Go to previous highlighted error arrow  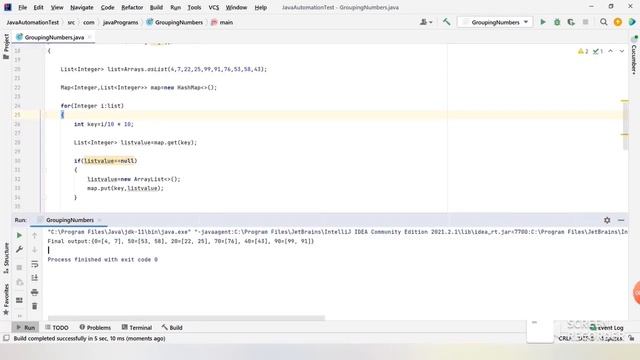(x=611, y=51)
